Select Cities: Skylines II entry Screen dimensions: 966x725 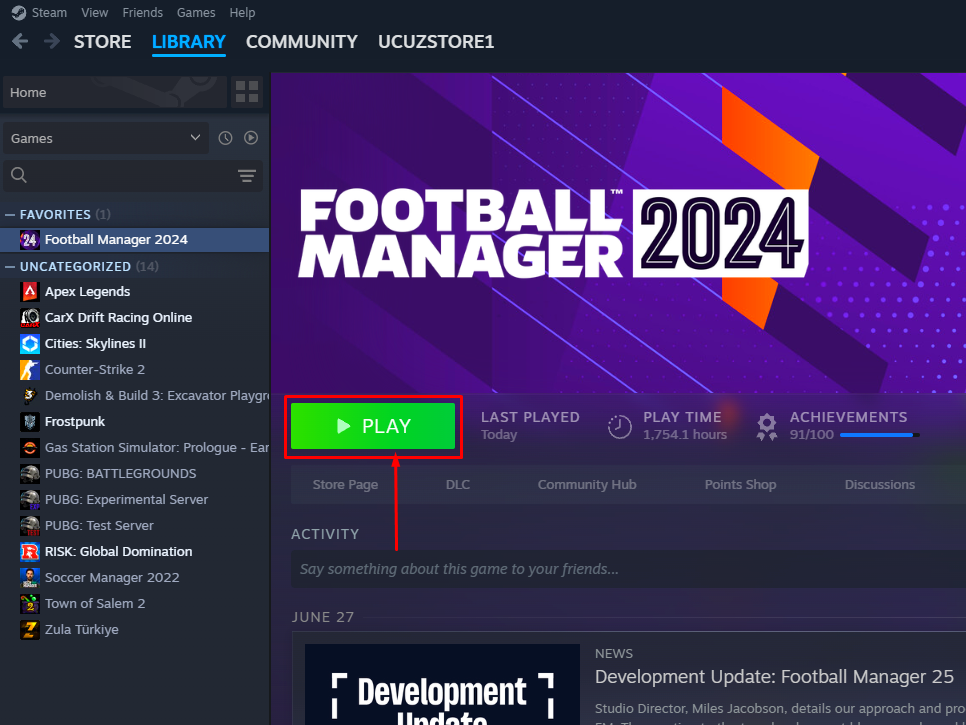coord(135,344)
